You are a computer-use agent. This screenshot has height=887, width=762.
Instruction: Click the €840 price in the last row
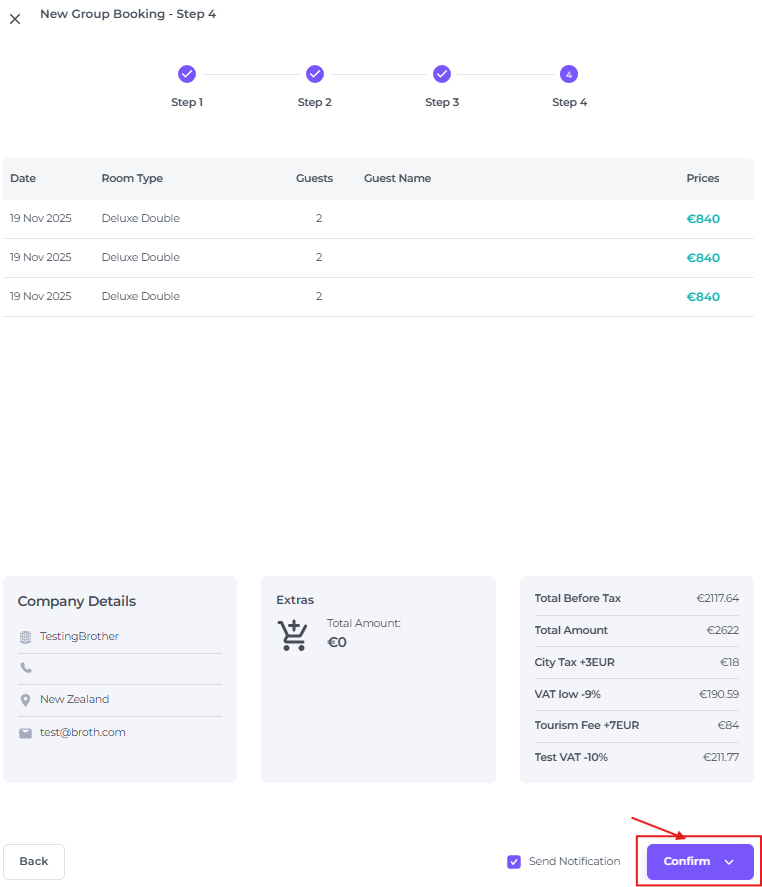click(702, 297)
